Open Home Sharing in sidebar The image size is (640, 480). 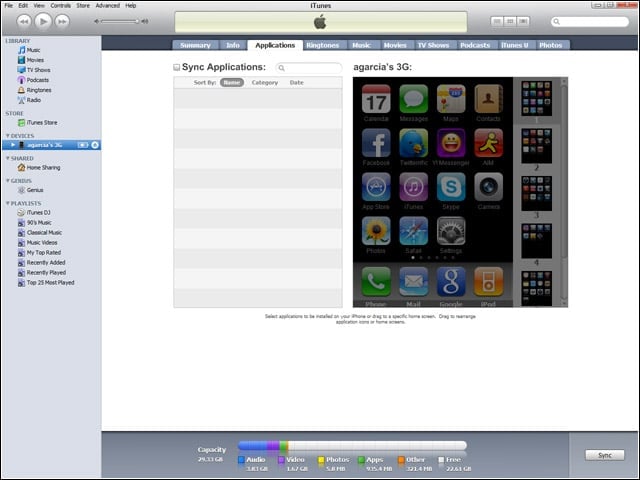pos(39,167)
